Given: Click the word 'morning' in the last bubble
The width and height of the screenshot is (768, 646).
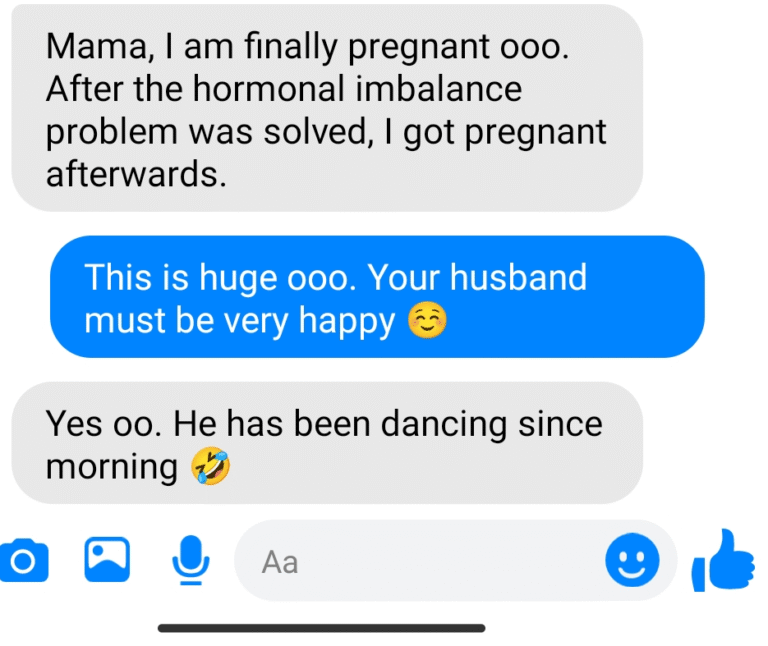Looking at the screenshot, I should click(x=112, y=467).
